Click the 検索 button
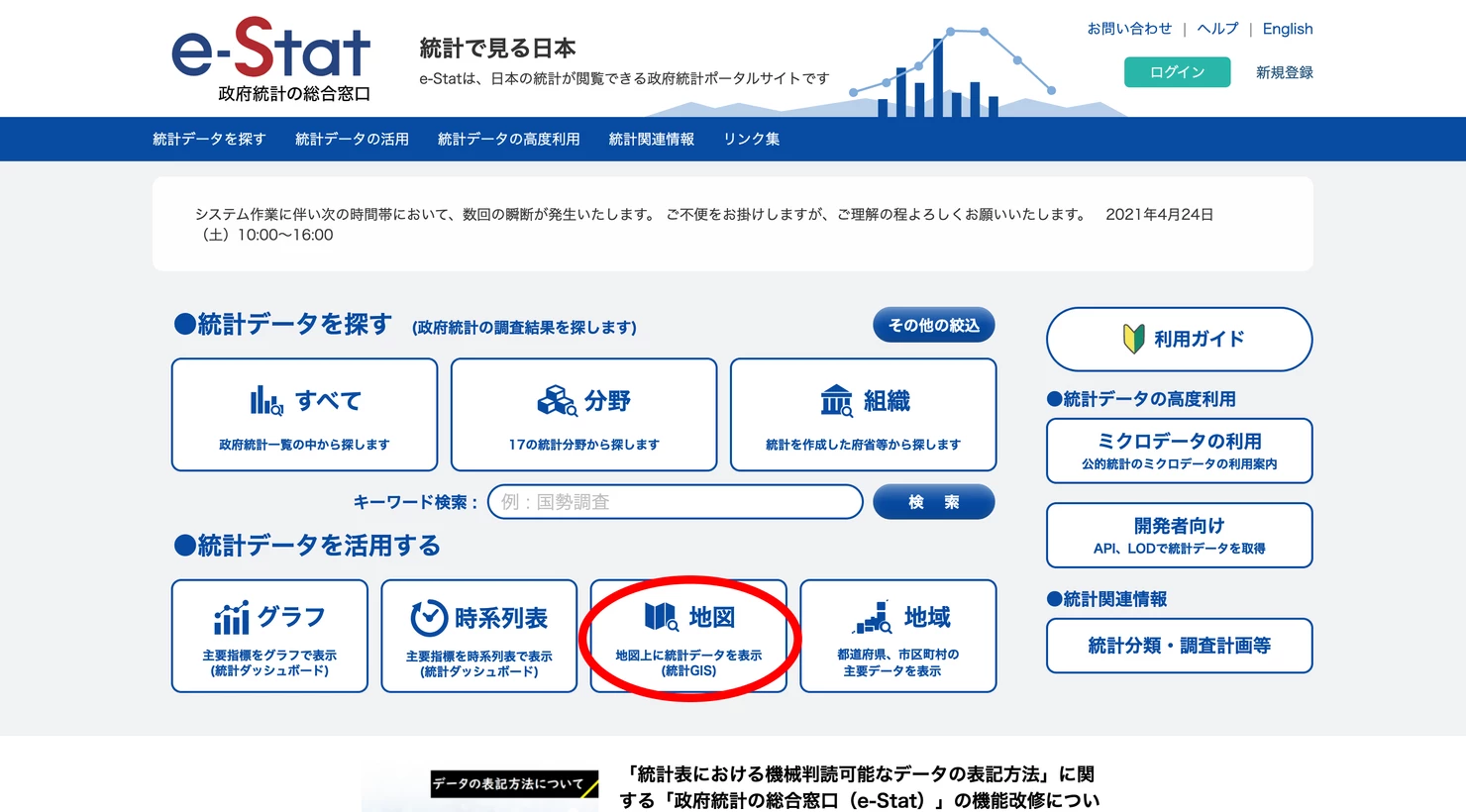 click(933, 502)
